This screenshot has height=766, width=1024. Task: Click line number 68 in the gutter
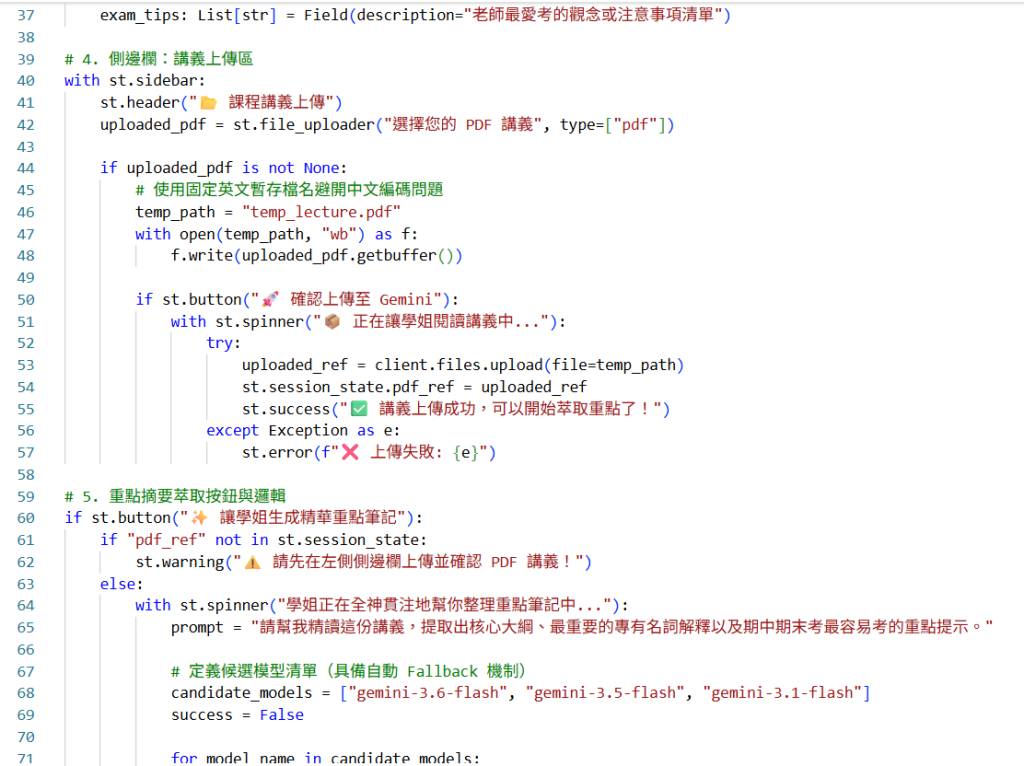tap(25, 693)
